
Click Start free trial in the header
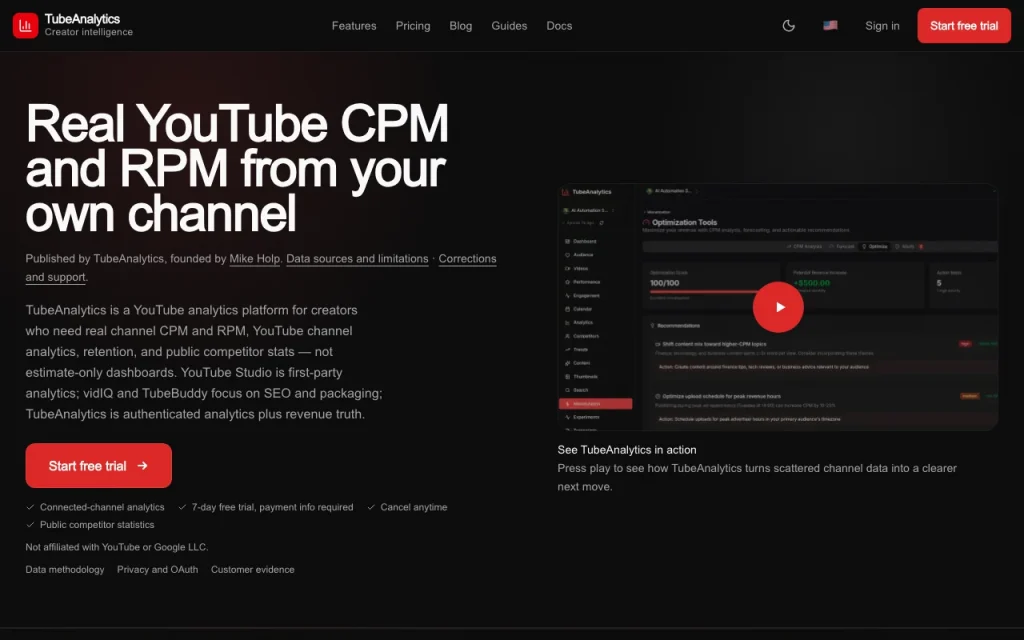pyautogui.click(x=964, y=25)
